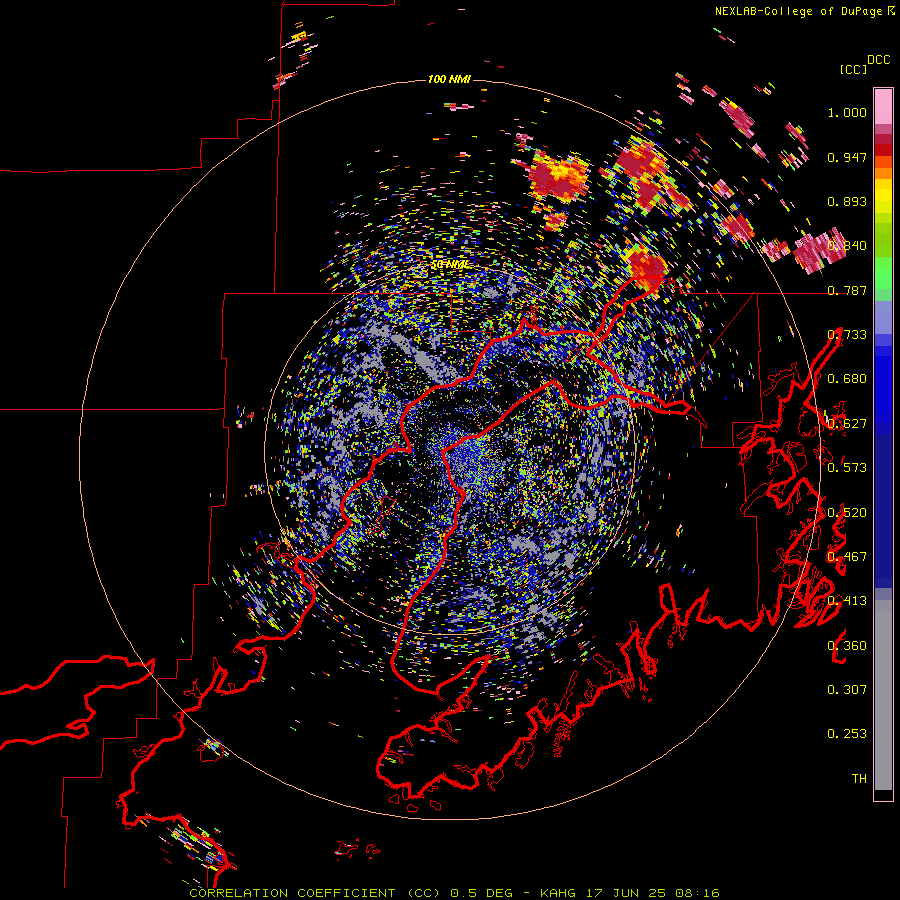The image size is (900, 900).
Task: Select the 0.627 legend value
Action: click(847, 424)
